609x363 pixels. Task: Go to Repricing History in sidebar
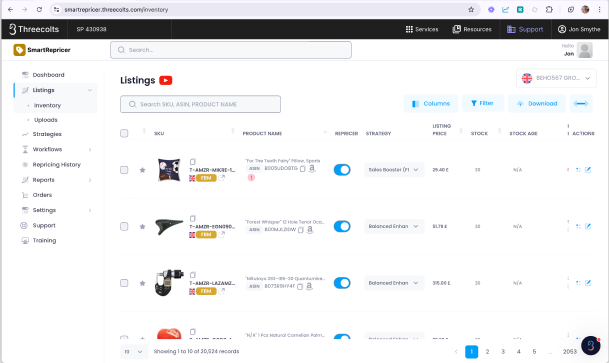[56, 165]
